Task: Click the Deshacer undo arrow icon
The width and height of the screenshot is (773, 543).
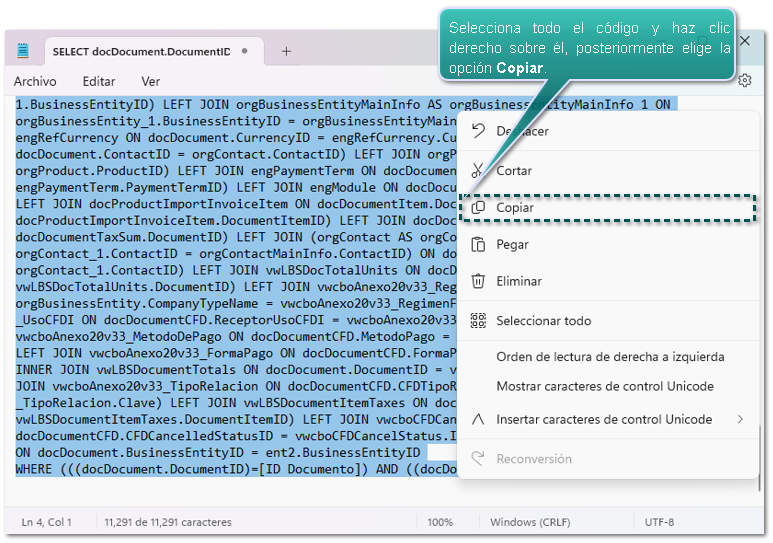Action: coord(478,131)
